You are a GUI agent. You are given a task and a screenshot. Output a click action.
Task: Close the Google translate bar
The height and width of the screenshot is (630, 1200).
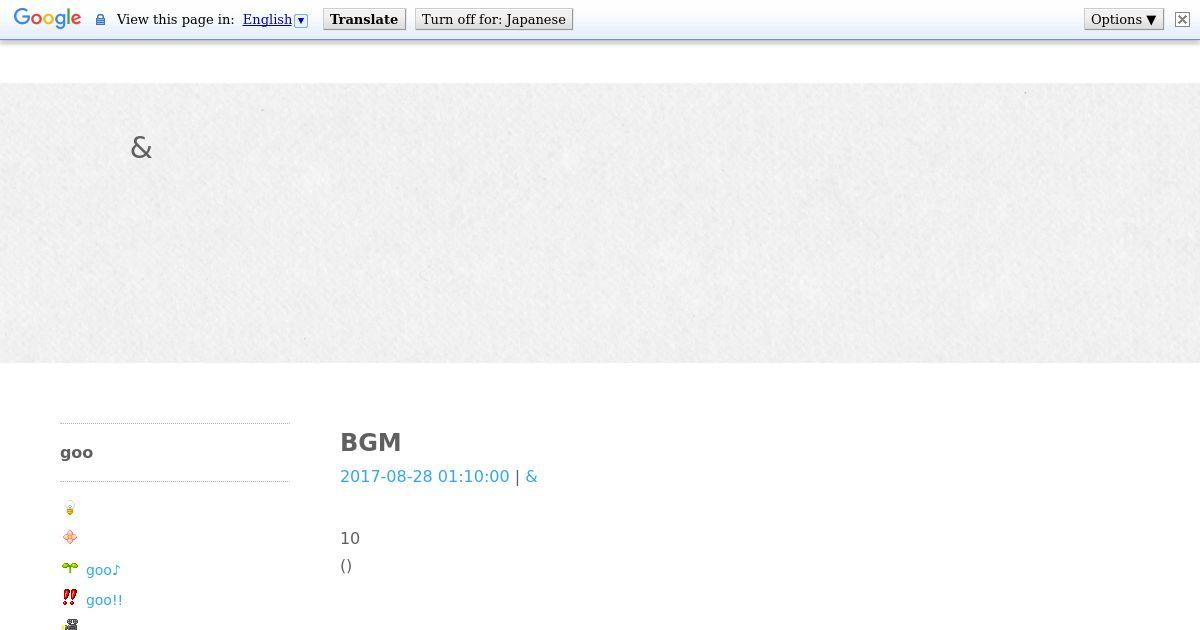tap(1182, 19)
